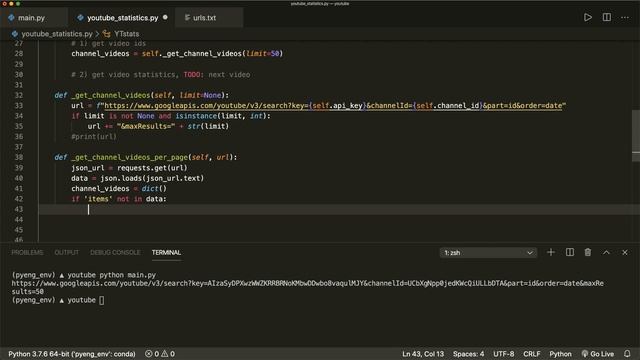The width and height of the screenshot is (640, 360).
Task: Open notifications bell in status bar
Action: [627, 353]
